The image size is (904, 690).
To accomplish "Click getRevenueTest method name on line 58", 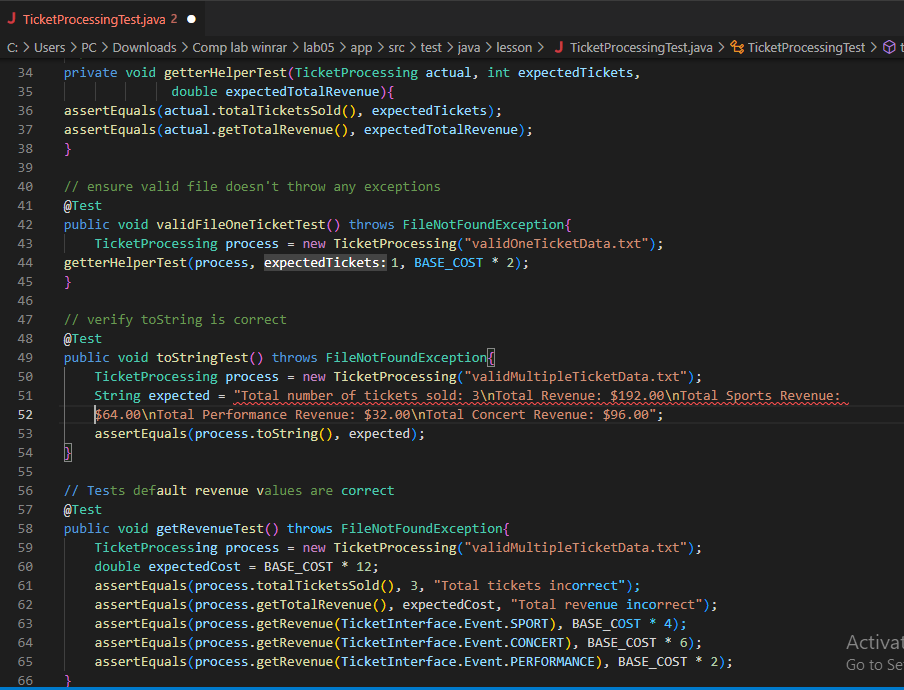I will (x=210, y=529).
